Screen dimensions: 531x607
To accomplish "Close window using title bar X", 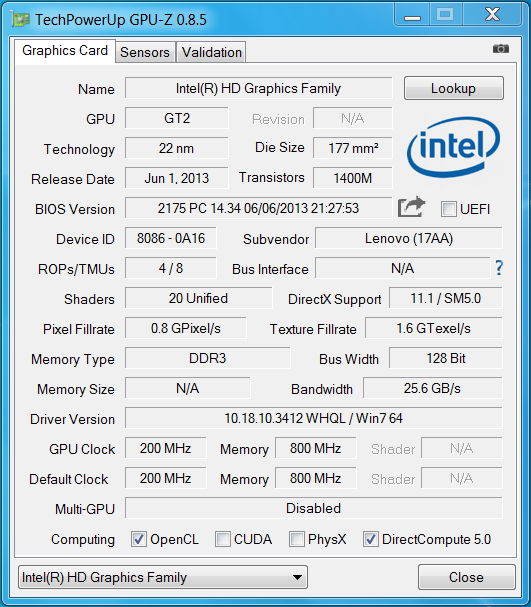I will [492, 15].
